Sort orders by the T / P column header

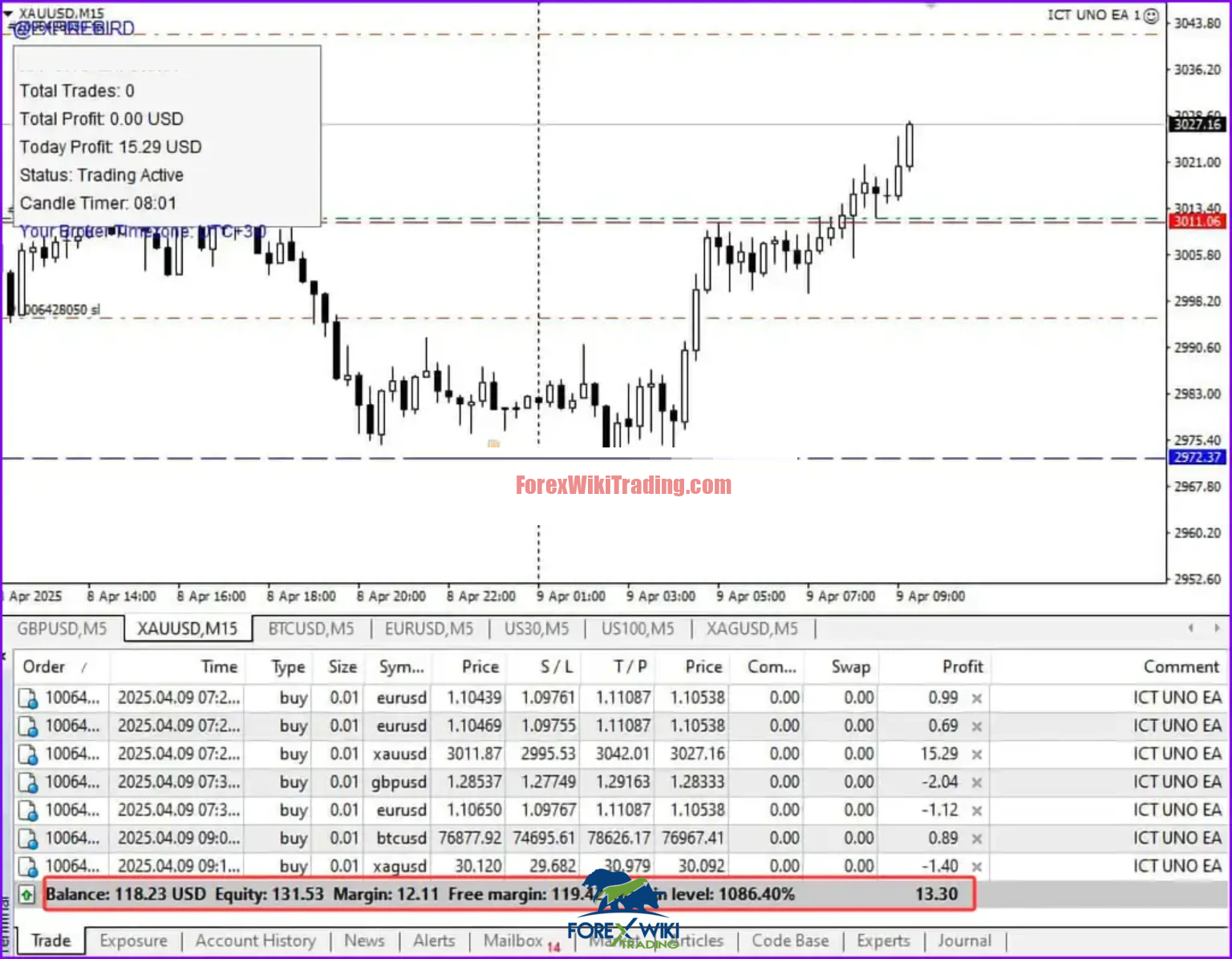click(x=616, y=667)
